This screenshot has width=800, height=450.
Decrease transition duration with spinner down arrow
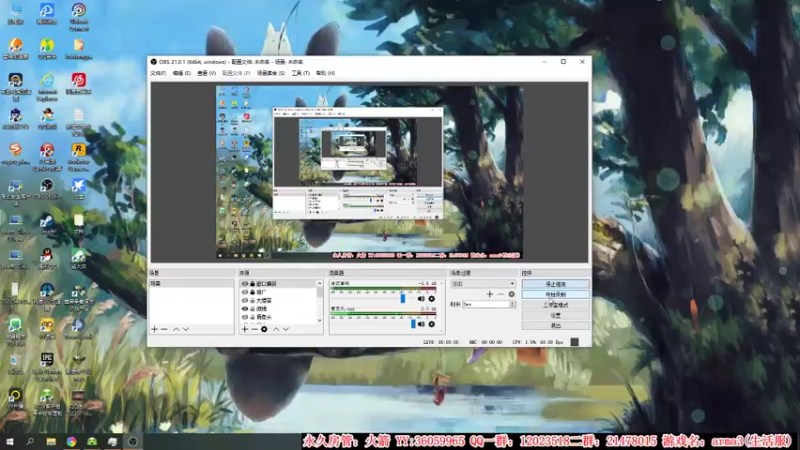tap(512, 306)
